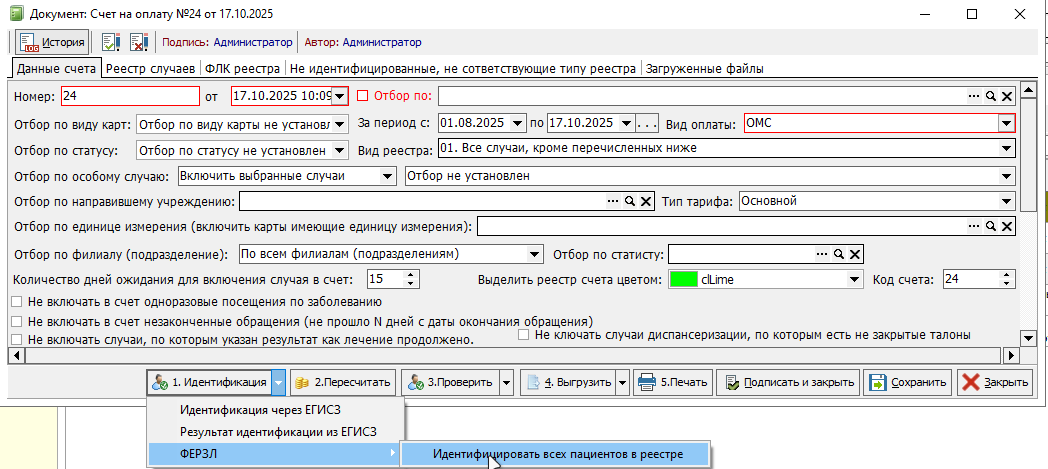Click the red cross unsign document icon
The width and height of the screenshot is (1048, 469).
(x=139, y=42)
